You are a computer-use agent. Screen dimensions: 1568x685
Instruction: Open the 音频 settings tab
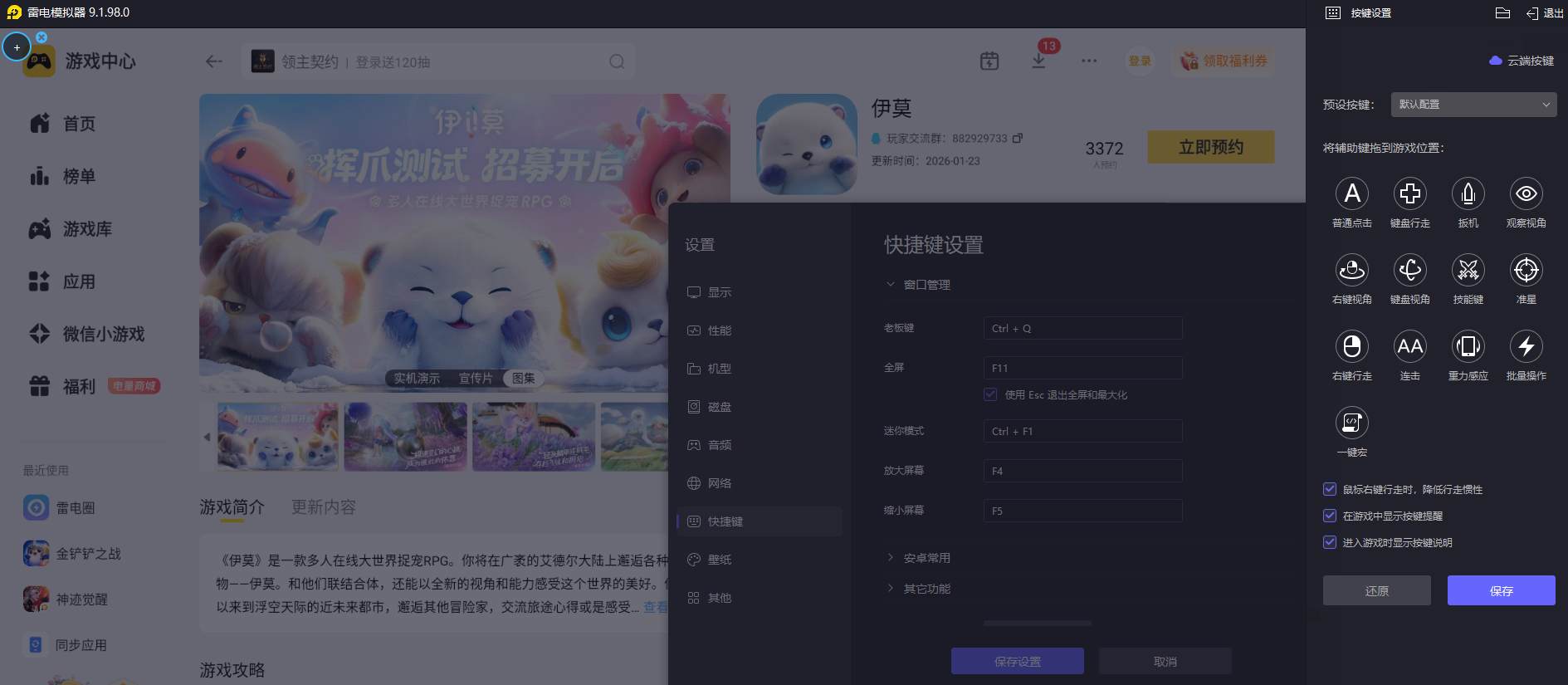[x=760, y=445]
